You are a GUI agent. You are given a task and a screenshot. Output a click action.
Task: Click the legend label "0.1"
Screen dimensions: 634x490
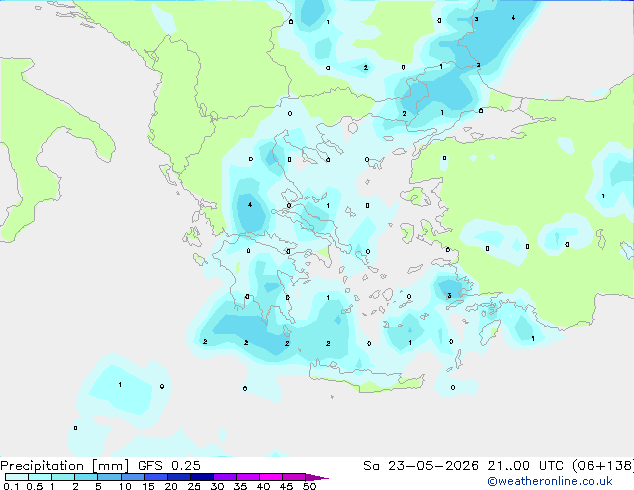11,486
